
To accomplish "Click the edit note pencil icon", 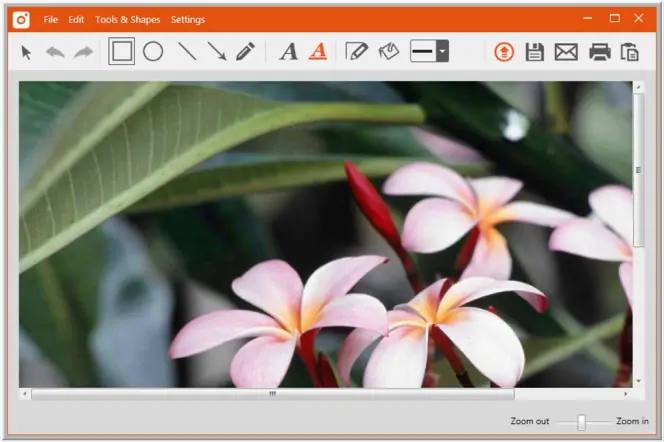I will click(357, 52).
